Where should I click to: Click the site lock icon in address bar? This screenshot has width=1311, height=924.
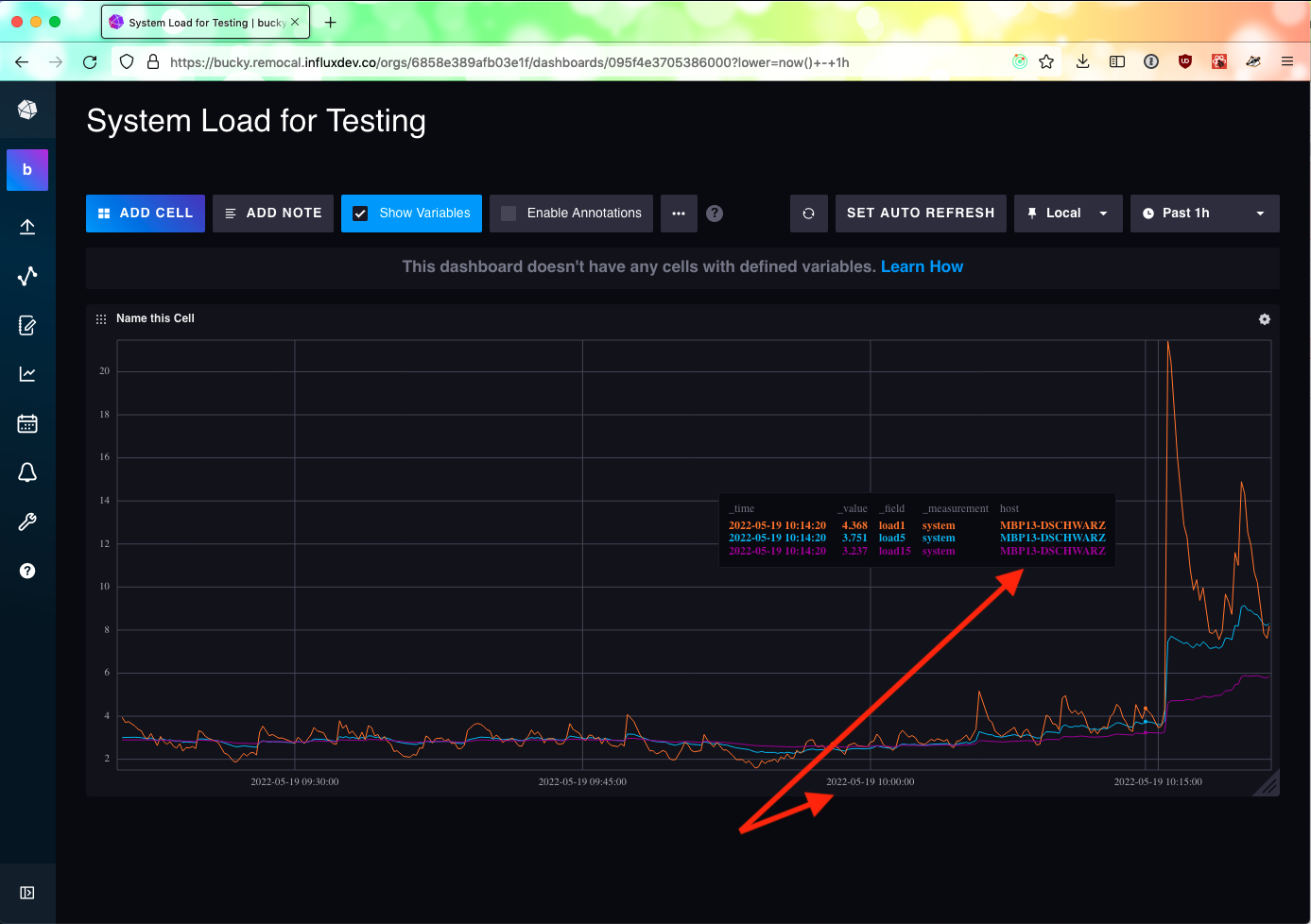pyautogui.click(x=153, y=62)
